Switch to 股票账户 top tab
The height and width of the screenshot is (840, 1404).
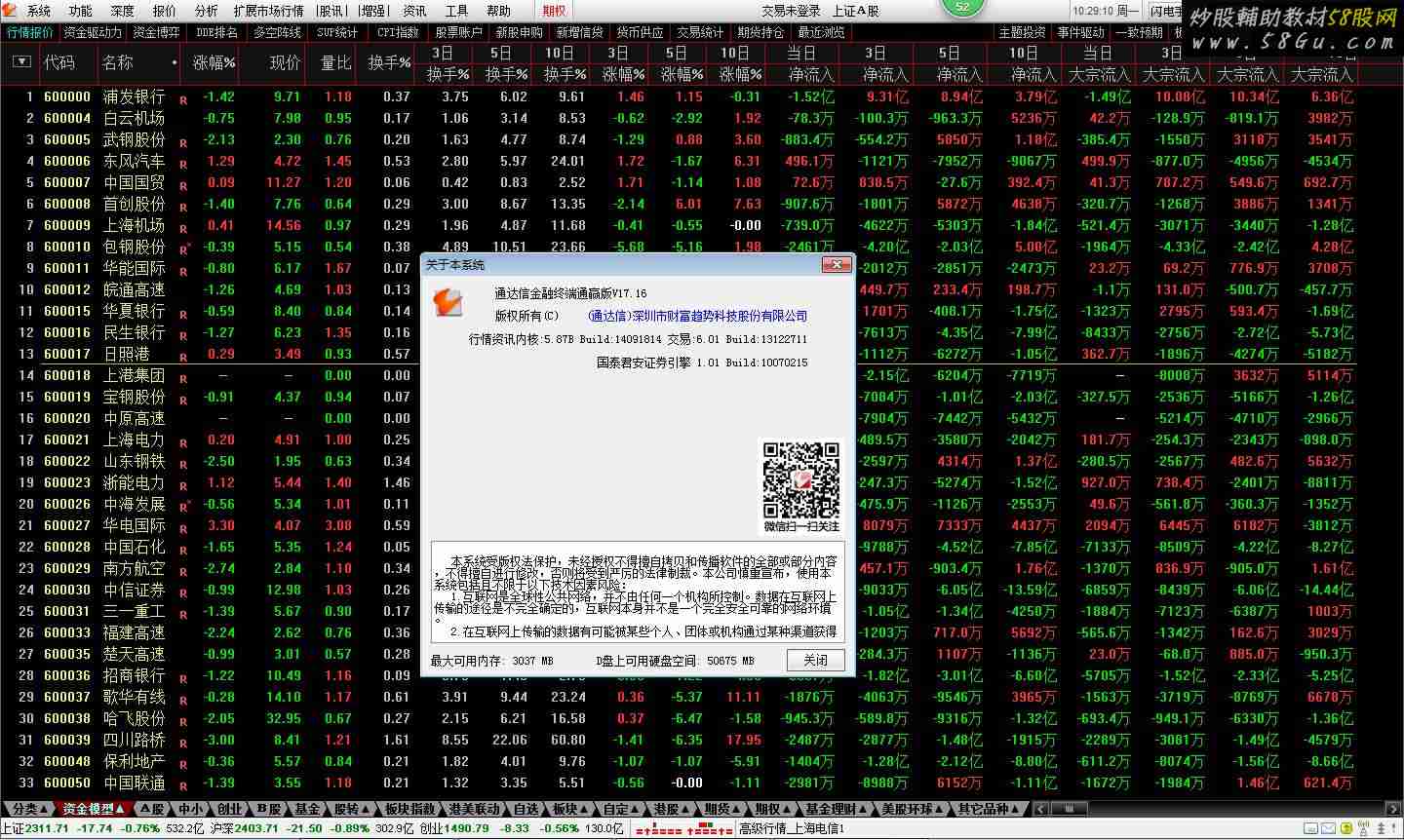pos(458,32)
